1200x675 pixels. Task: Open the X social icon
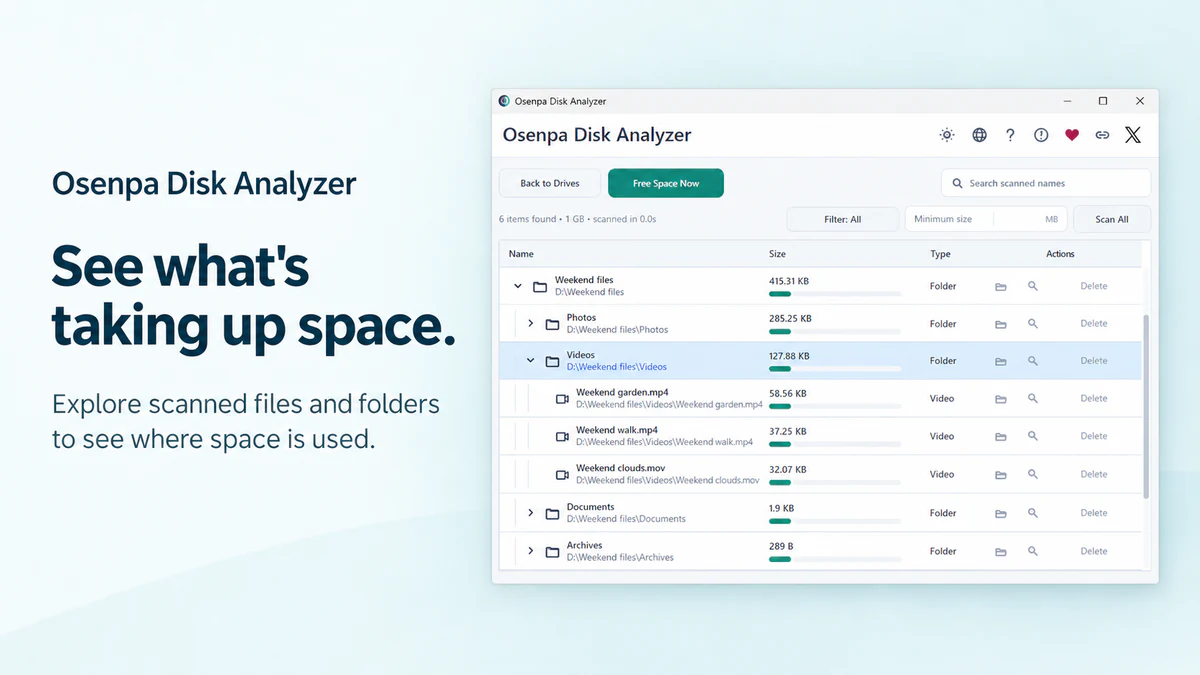pos(1132,135)
